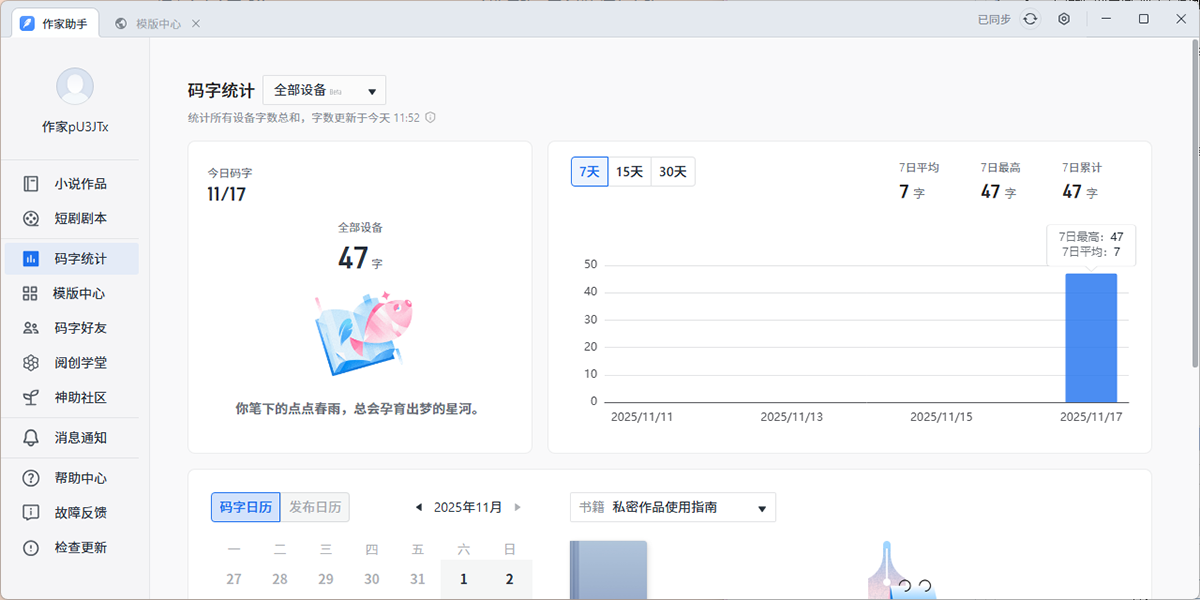1200x600 pixels.
Task: Open 消息通知 bell icon
Action: (31, 438)
